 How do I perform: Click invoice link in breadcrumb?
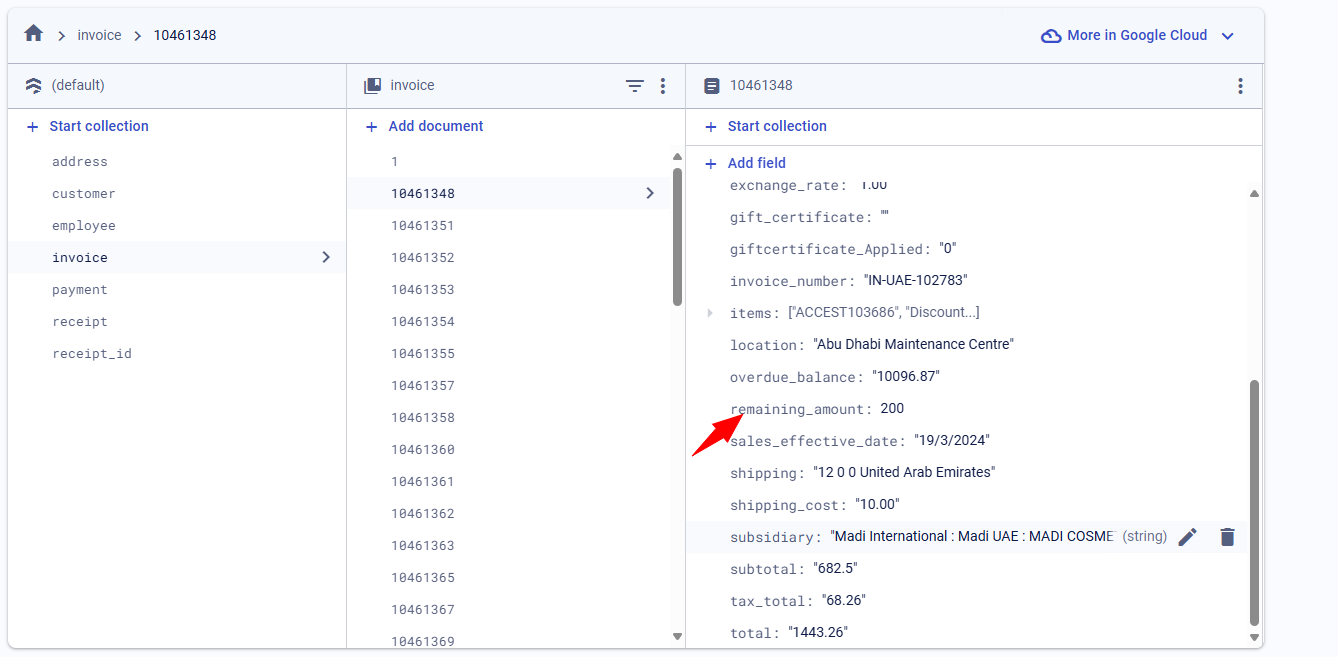point(99,35)
